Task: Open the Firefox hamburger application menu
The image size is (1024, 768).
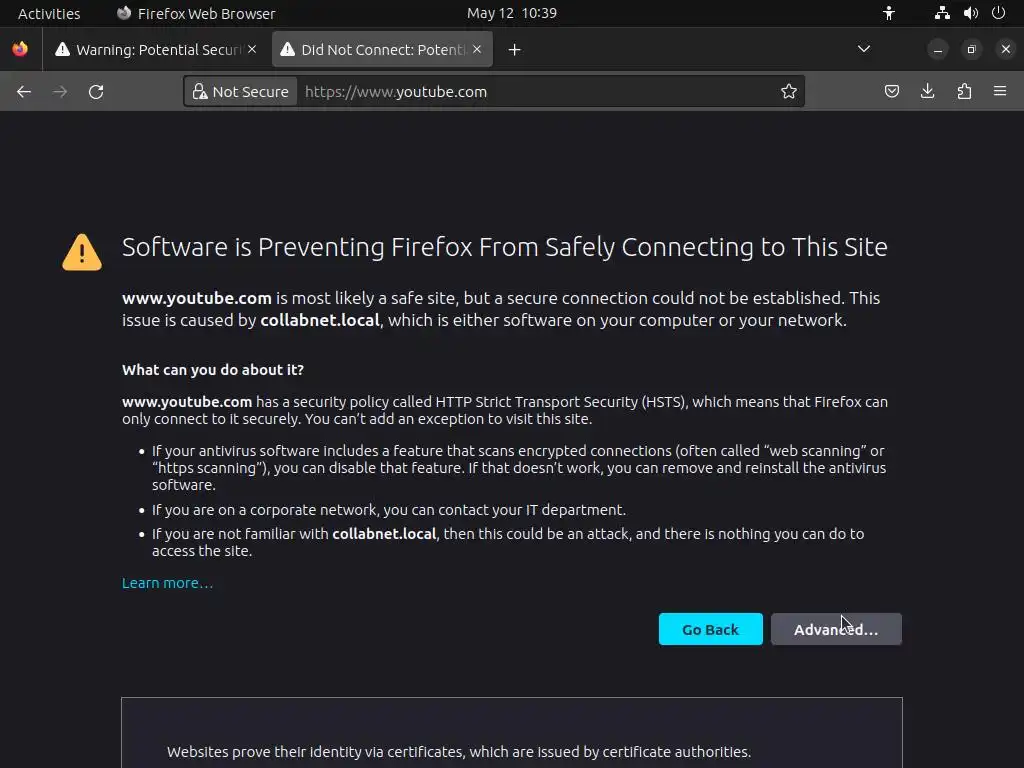Action: [x=1000, y=92]
